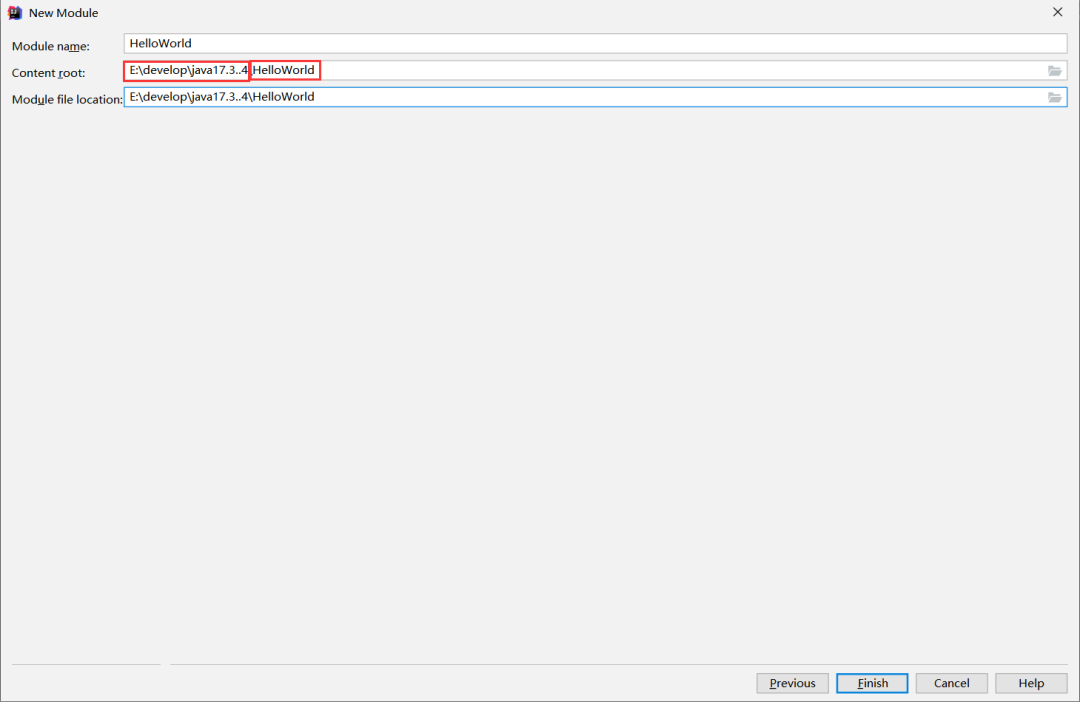Image resolution: width=1080 pixels, height=702 pixels.
Task: Click the IntelliJ icon in title bar
Action: (x=14, y=12)
